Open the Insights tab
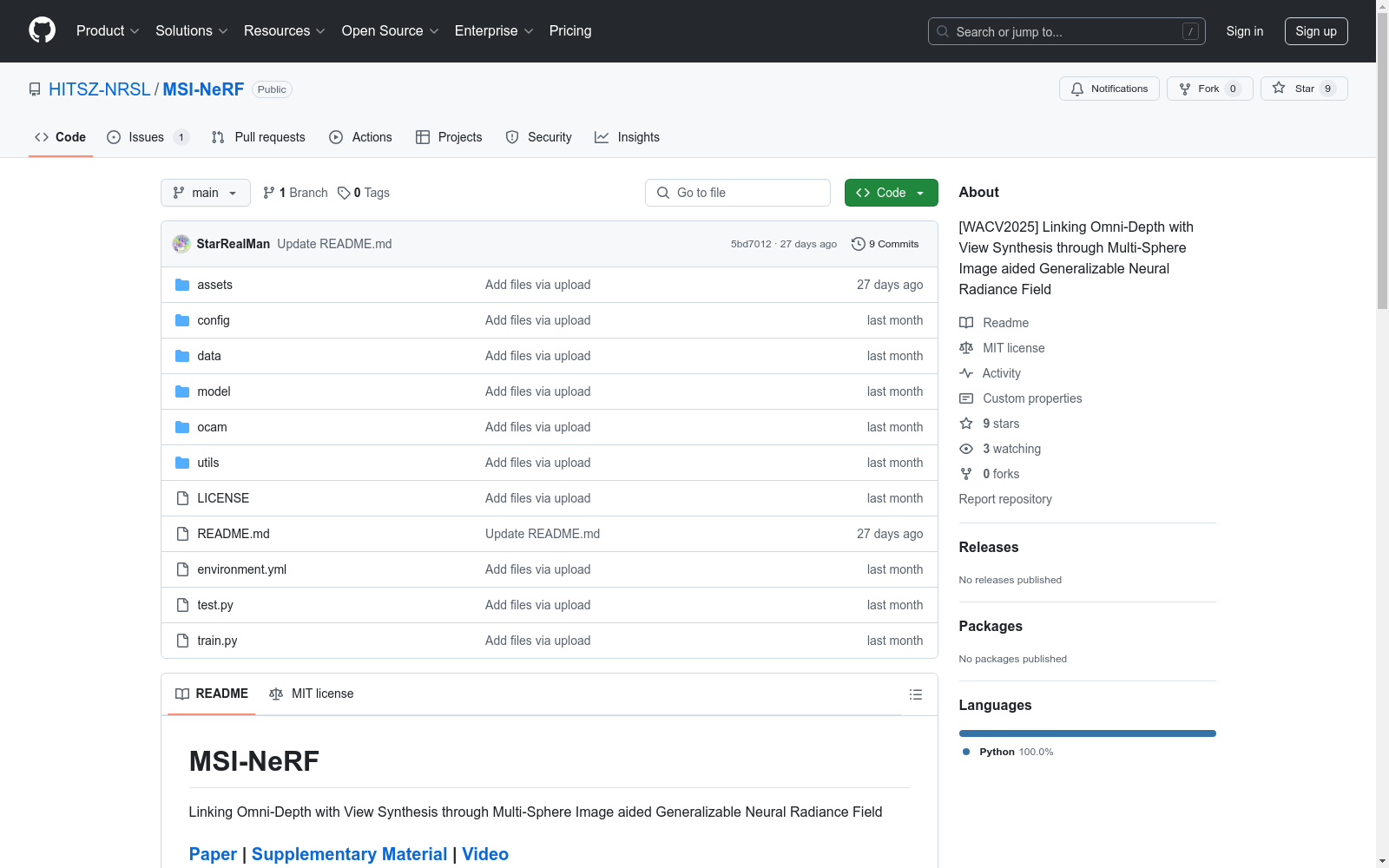The width and height of the screenshot is (1389, 868). [x=628, y=137]
